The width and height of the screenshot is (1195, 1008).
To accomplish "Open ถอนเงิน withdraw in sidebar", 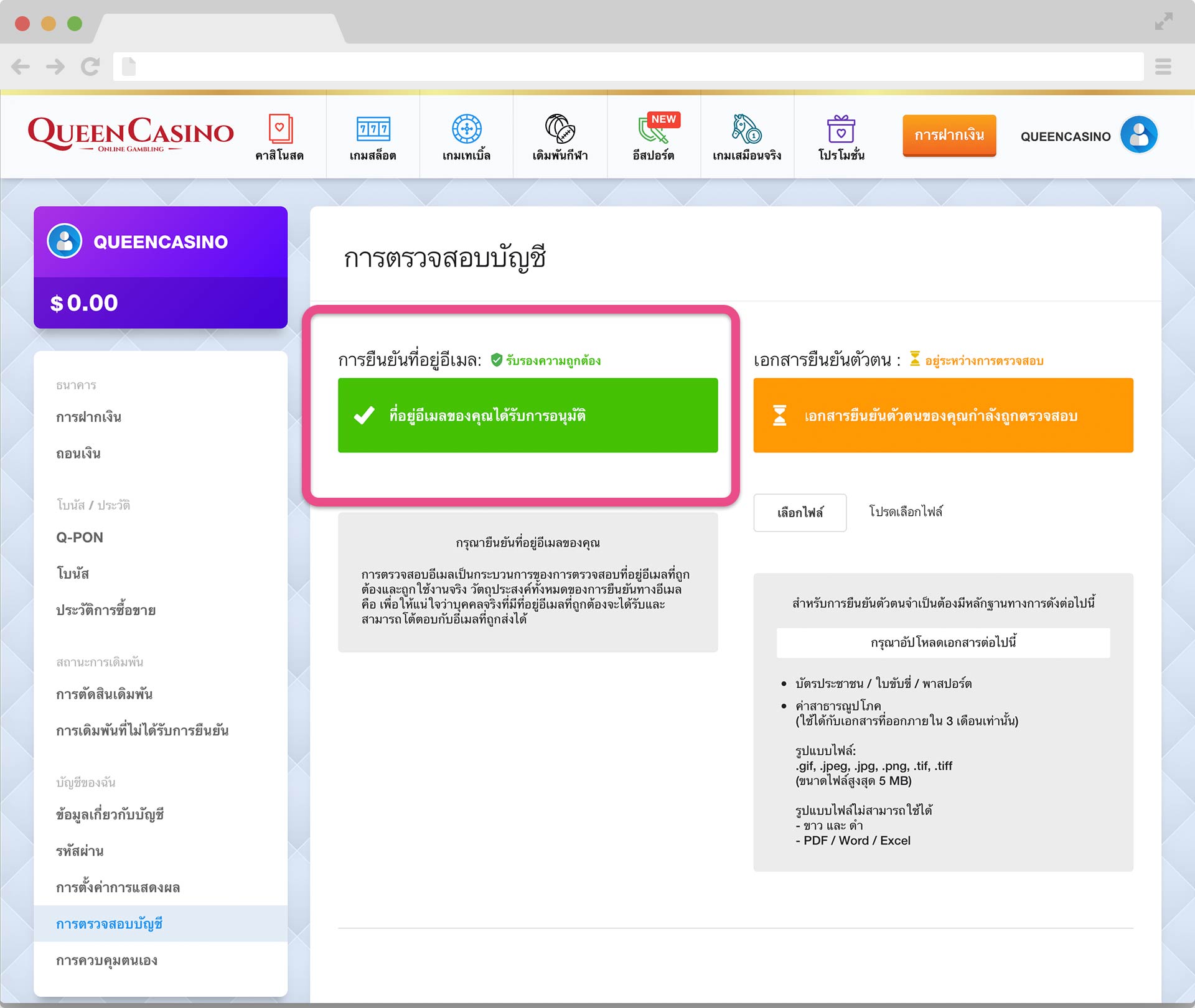I will point(78,453).
